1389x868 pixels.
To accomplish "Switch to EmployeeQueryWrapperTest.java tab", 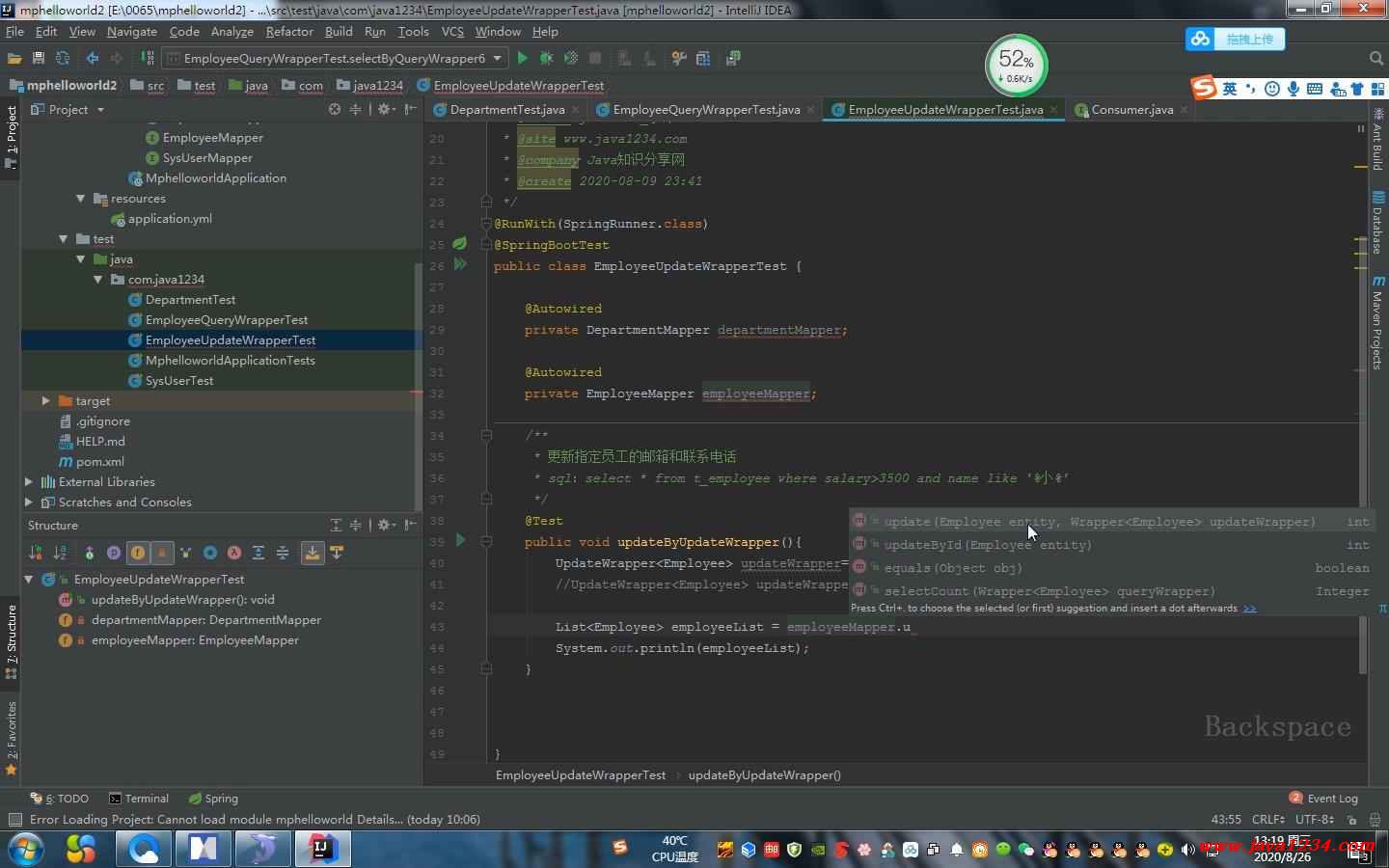I will (x=706, y=110).
